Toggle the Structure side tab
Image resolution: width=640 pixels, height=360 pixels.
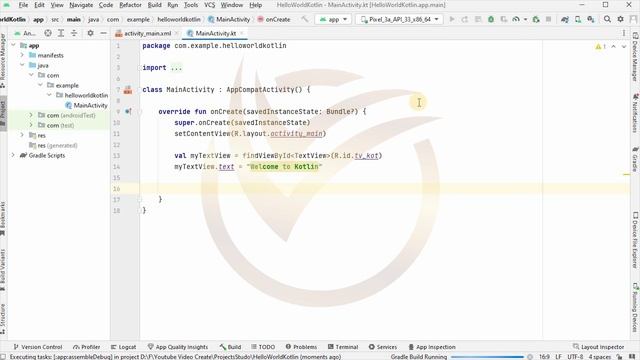coord(3,319)
